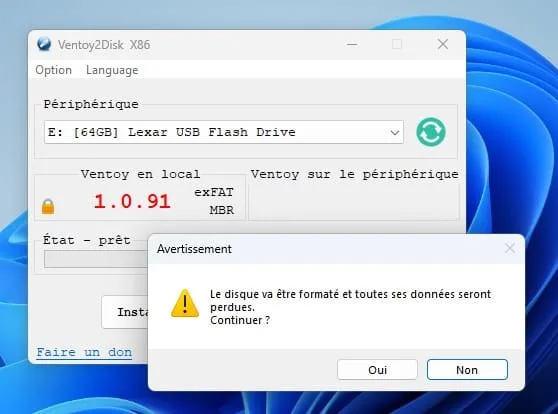Click the Avertissement dialog title
The height and width of the screenshot is (414, 558).
194,249
